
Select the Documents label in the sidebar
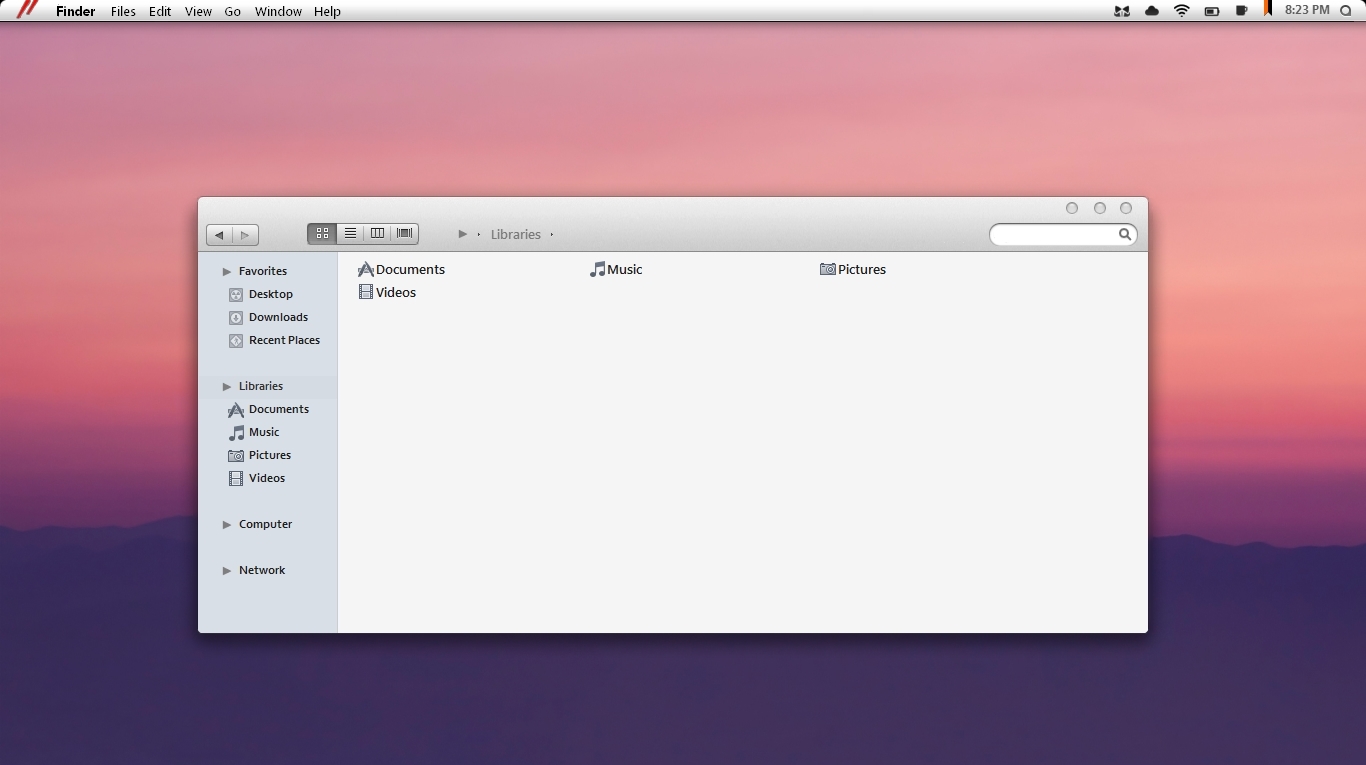pos(279,409)
